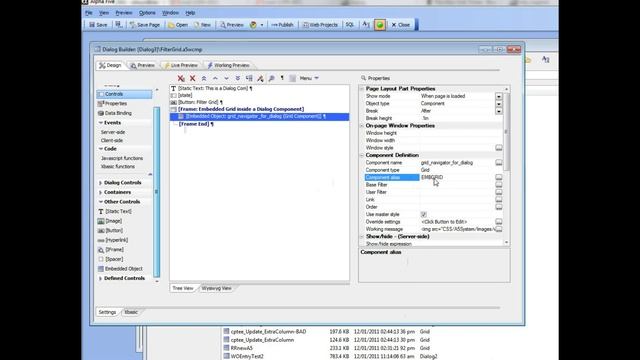Select Xbasic functions
The image size is (640, 360).
click(118, 167)
